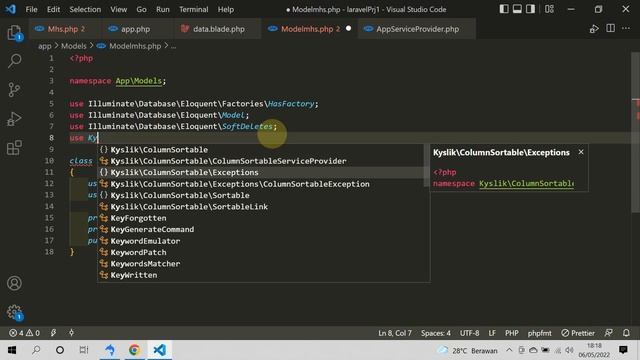Open the Accounts menu icon
Screen dimensions: 640x360
point(14,283)
